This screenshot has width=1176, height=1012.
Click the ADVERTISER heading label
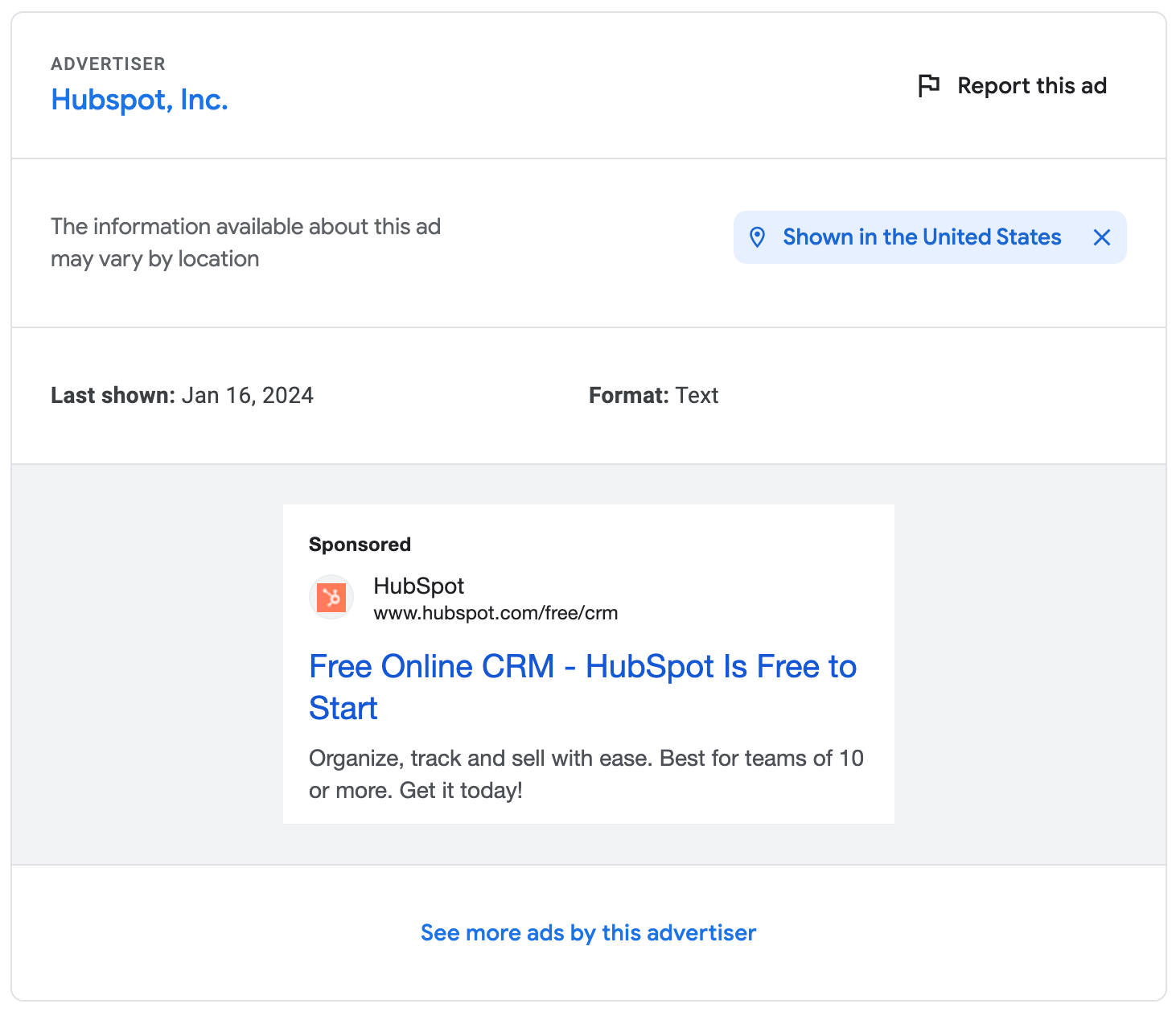(108, 64)
